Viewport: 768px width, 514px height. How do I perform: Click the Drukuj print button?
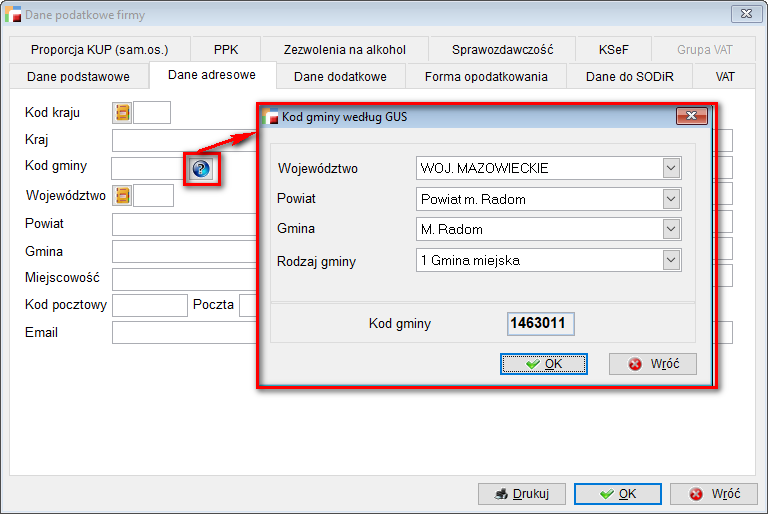click(521, 493)
